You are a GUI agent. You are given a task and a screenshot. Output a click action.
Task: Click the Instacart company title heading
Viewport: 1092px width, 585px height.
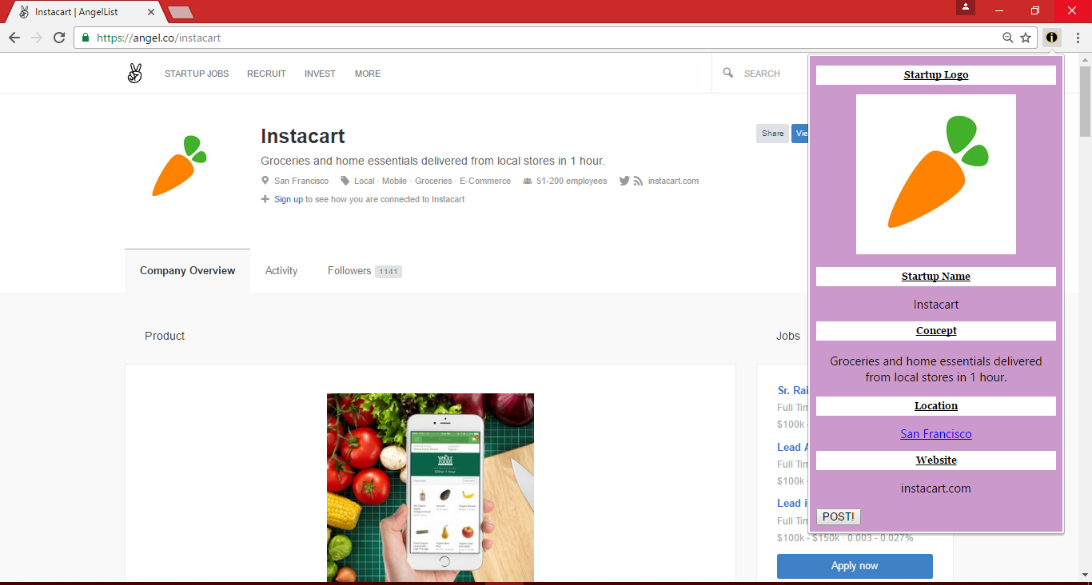coord(303,136)
